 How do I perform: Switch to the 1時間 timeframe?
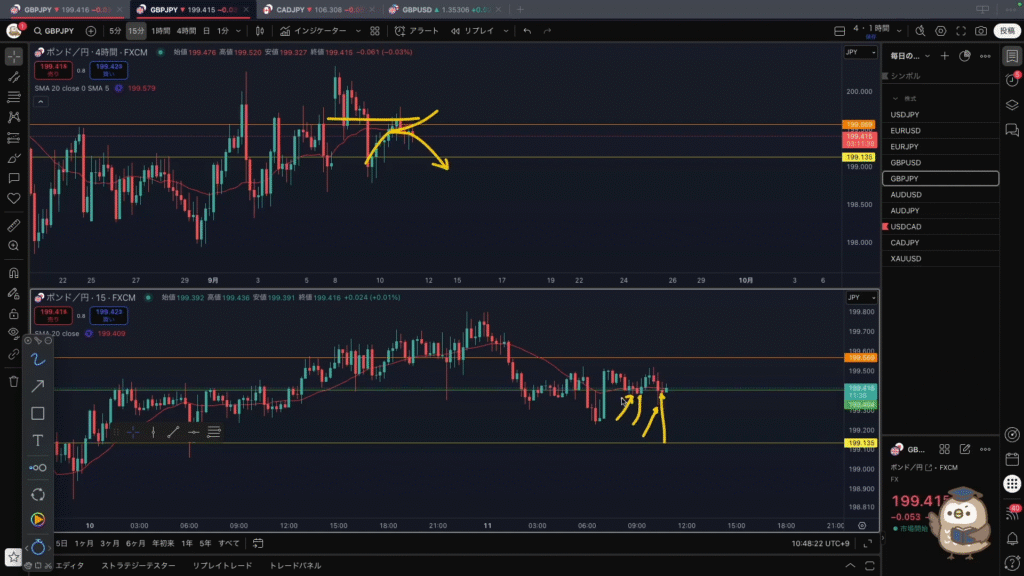coord(161,31)
